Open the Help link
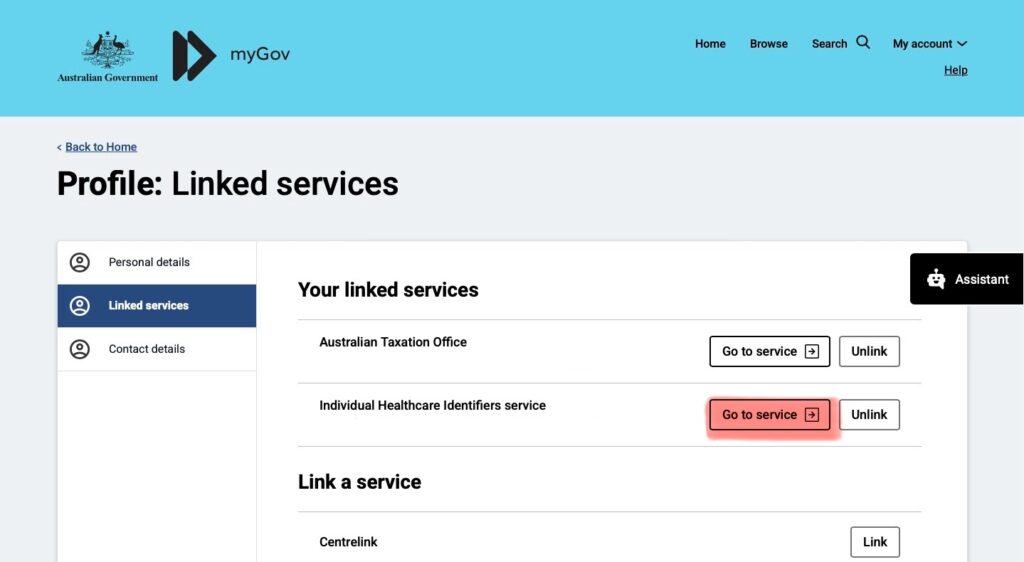 point(955,70)
